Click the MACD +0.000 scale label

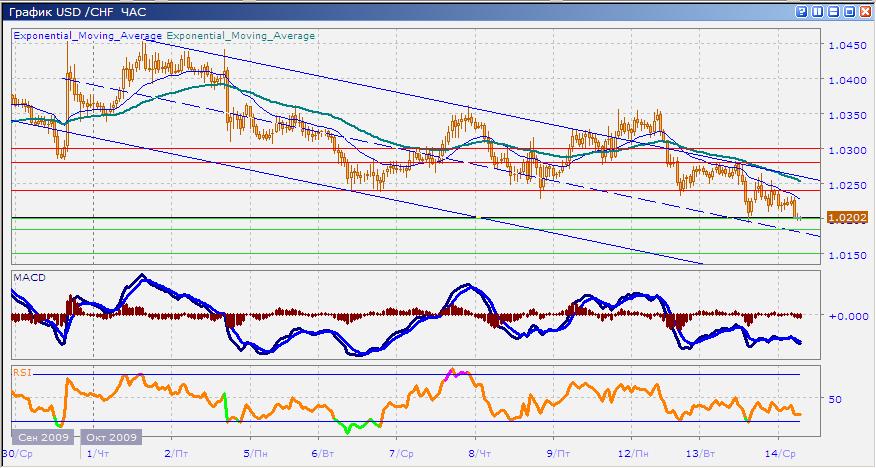(x=846, y=316)
